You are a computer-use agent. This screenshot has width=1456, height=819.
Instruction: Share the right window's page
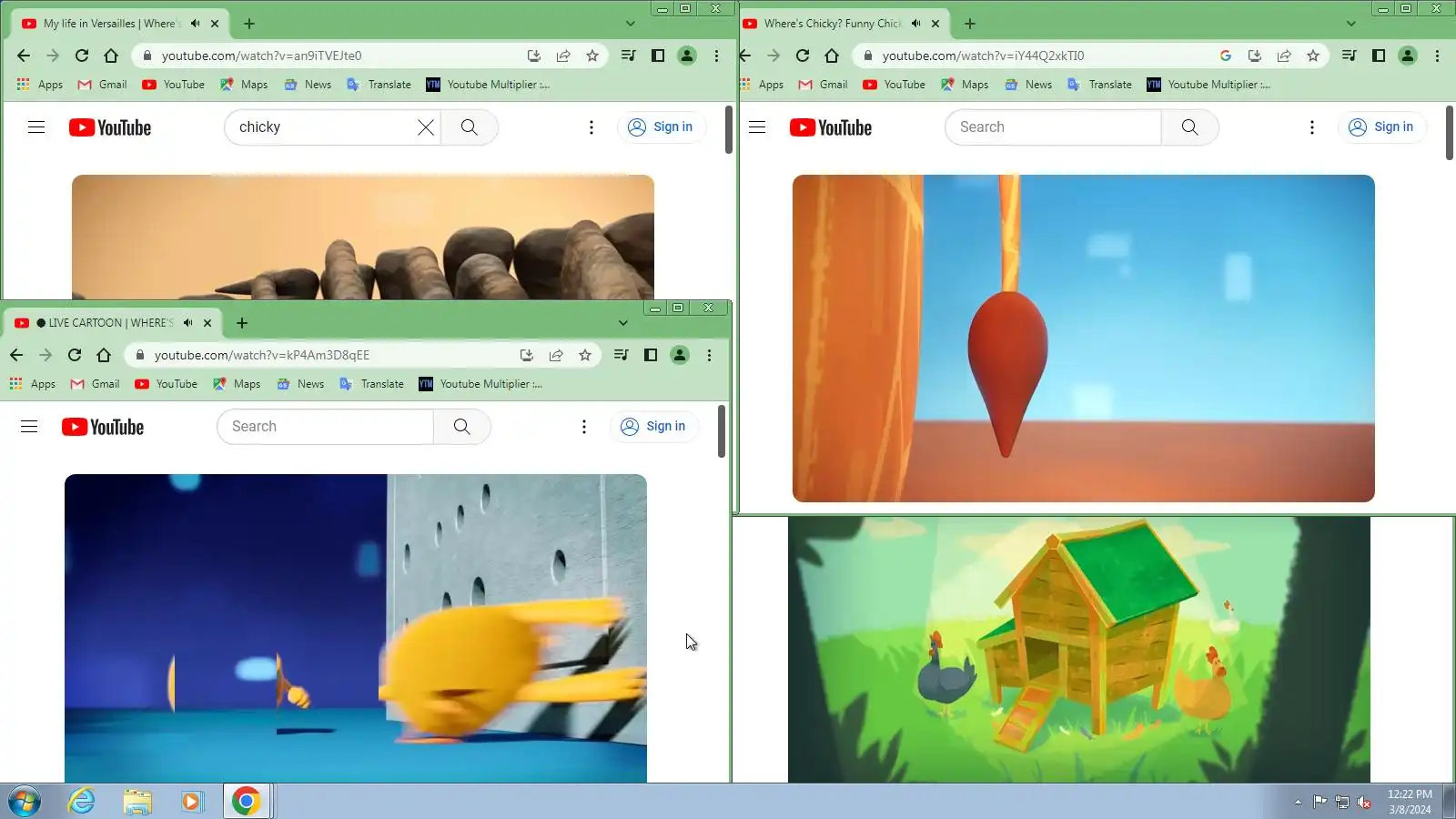1284,56
